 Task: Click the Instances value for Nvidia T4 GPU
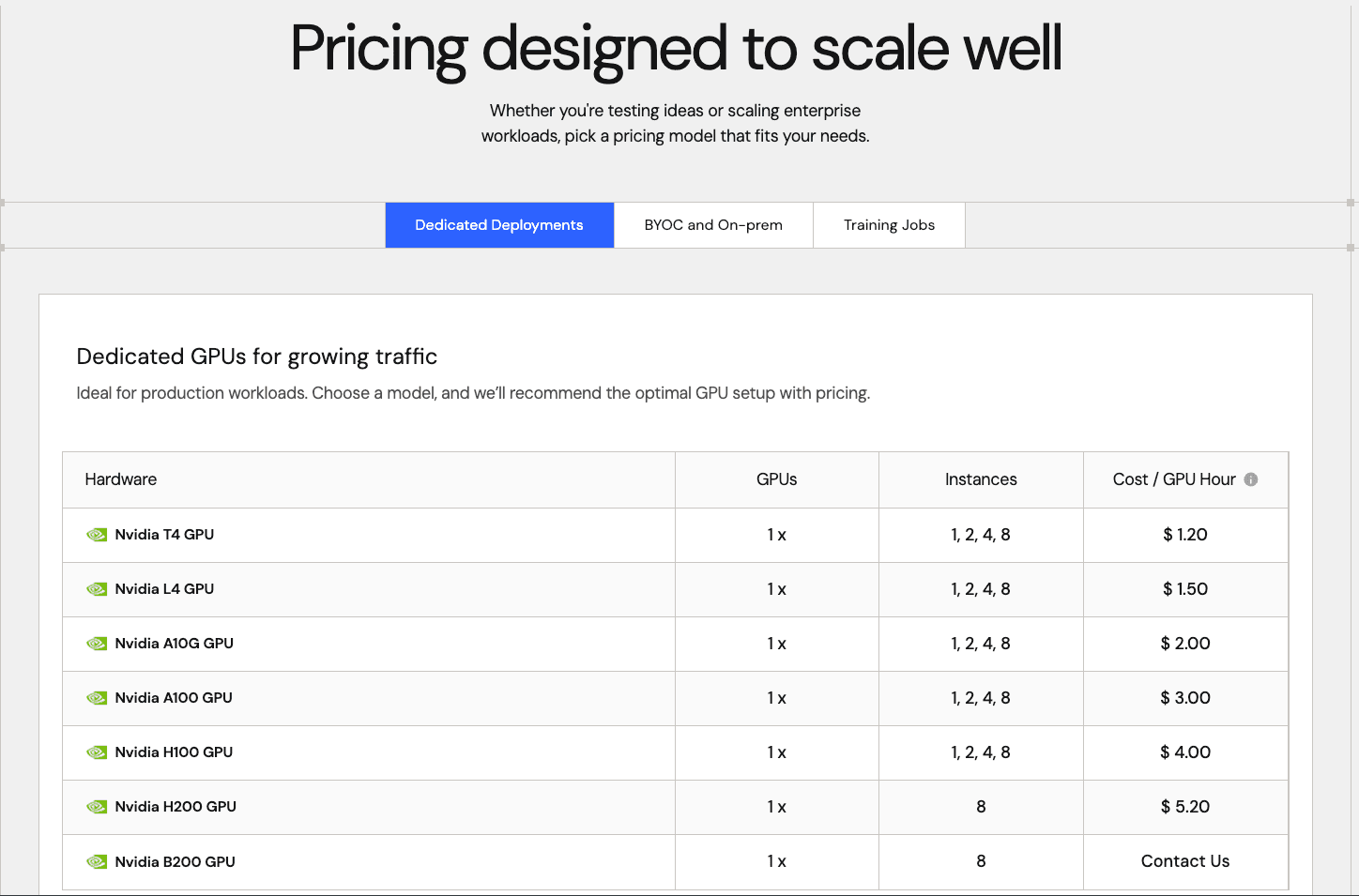pos(981,535)
